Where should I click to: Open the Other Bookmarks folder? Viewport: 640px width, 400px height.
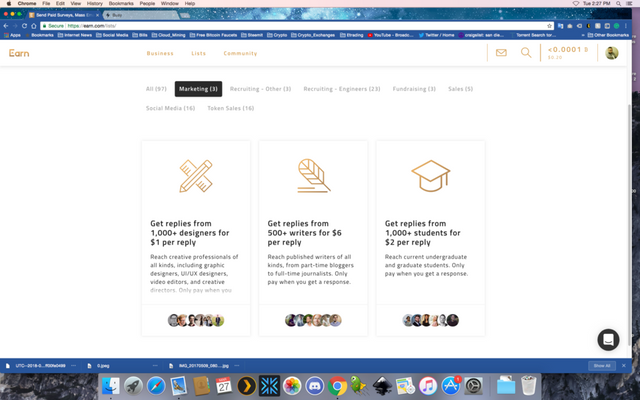pyautogui.click(x=608, y=35)
